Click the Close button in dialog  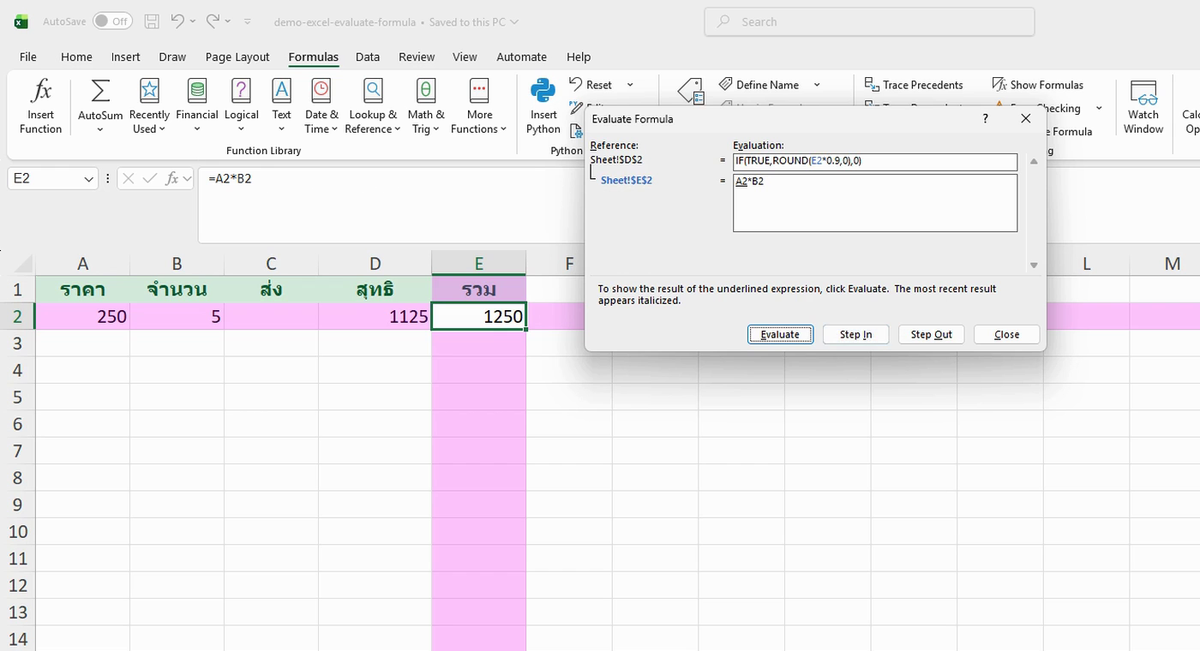(1007, 334)
